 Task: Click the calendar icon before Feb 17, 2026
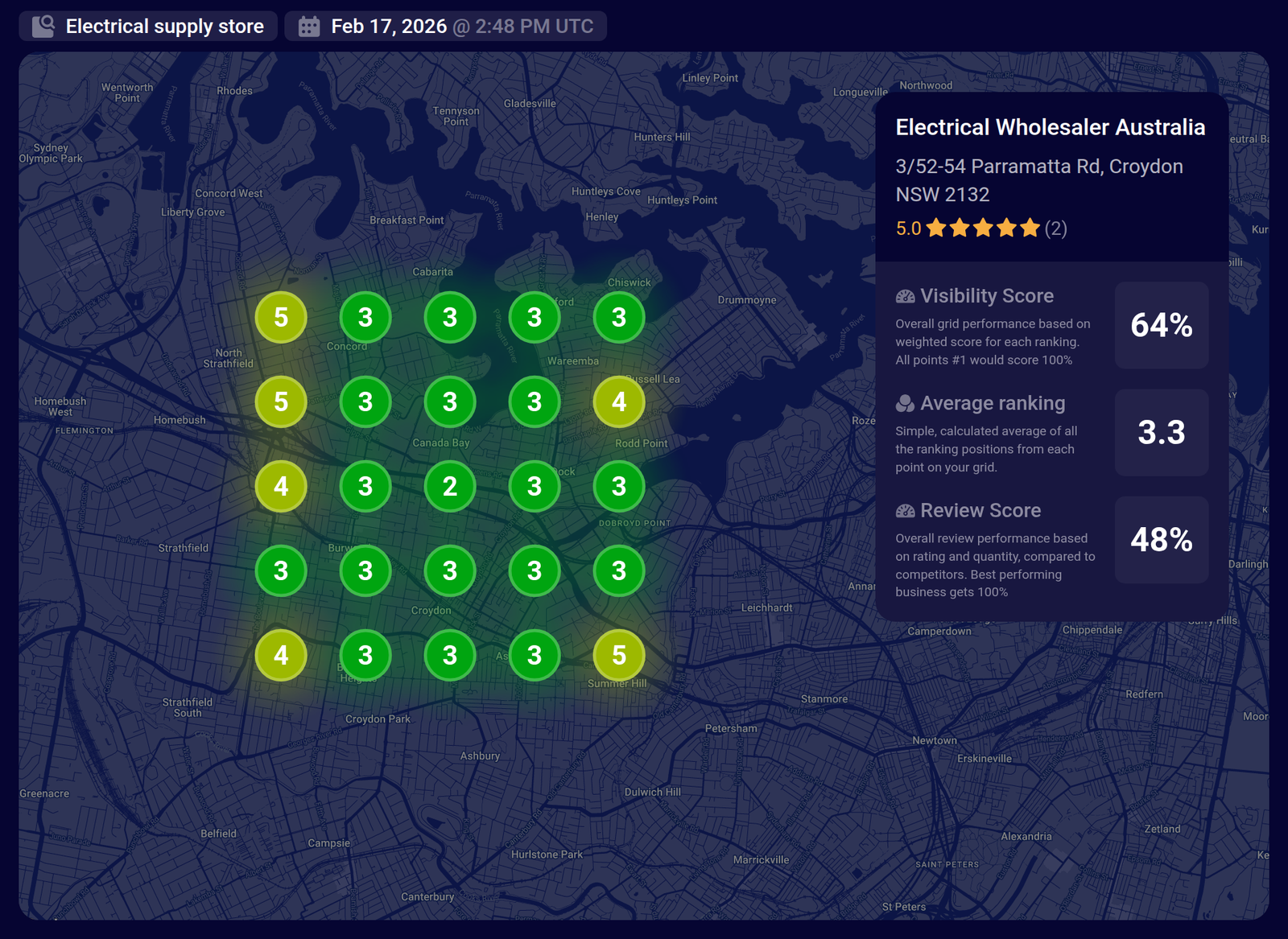(309, 27)
